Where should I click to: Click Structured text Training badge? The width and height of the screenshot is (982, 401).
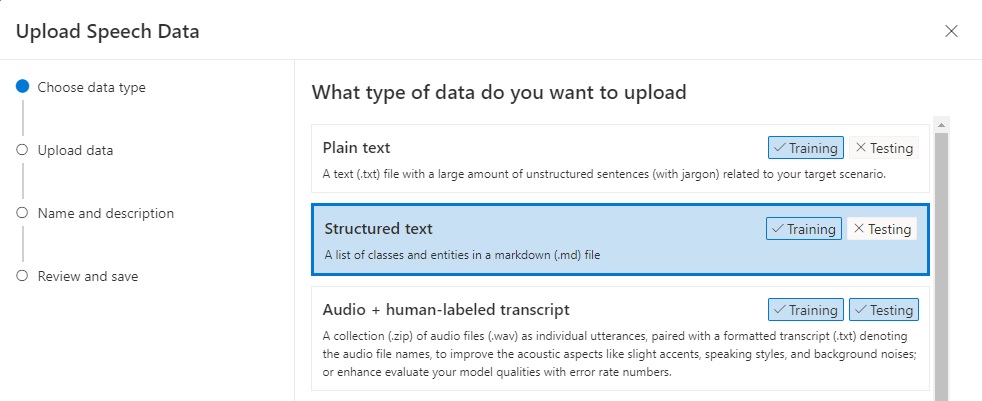tap(803, 229)
